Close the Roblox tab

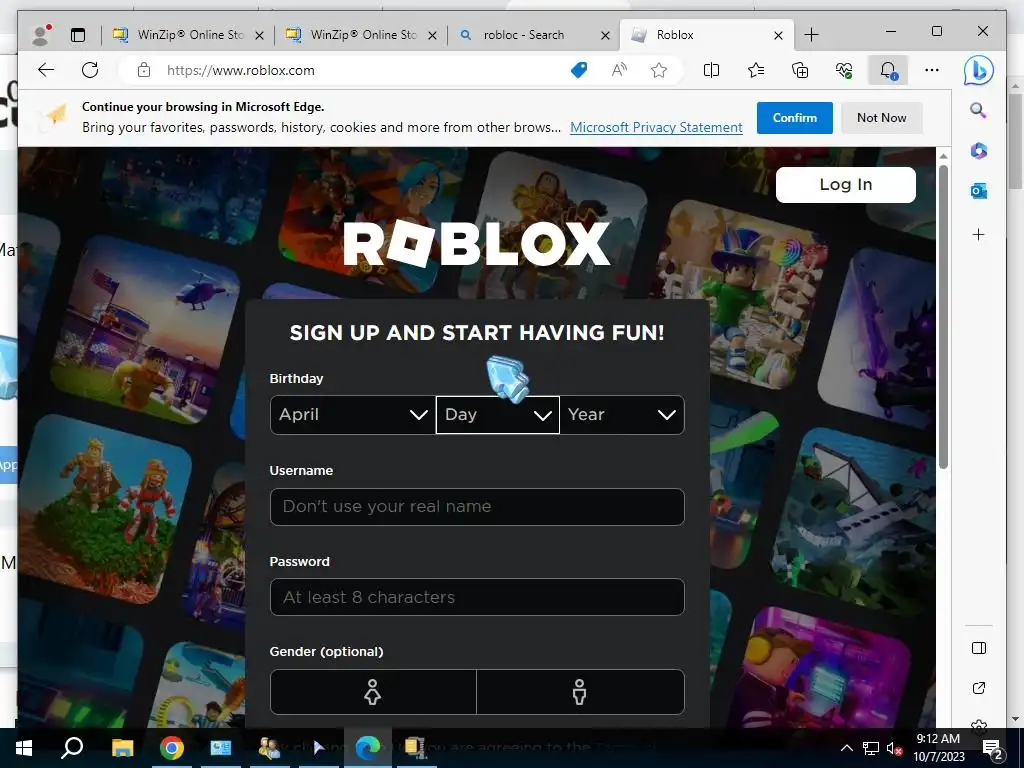pyautogui.click(x=778, y=35)
